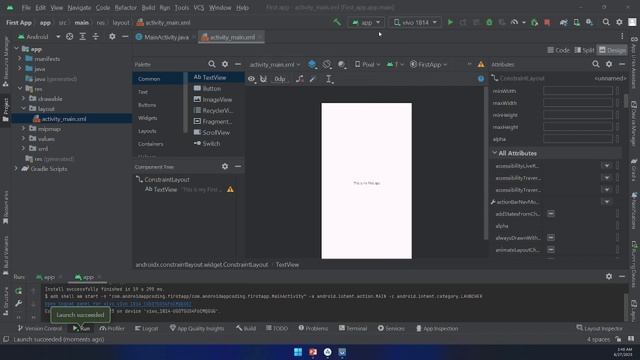
Task: Toggle view options eye icon in design toolbar
Action: click(251, 79)
